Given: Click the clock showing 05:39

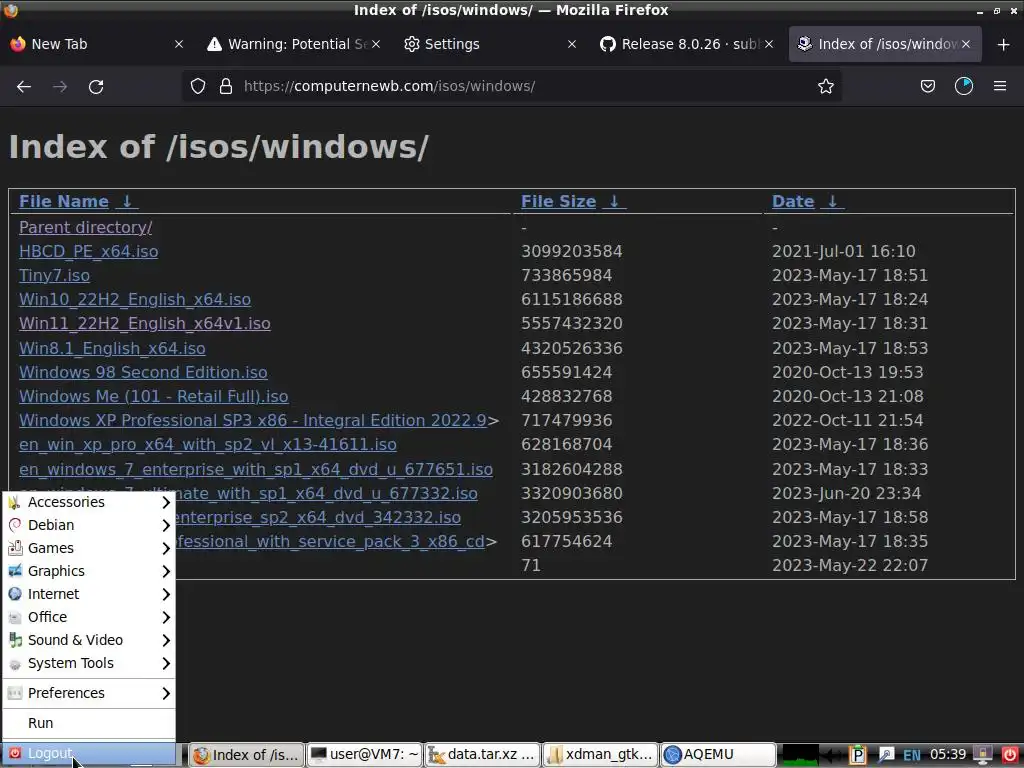Looking at the screenshot, I should (948, 755).
